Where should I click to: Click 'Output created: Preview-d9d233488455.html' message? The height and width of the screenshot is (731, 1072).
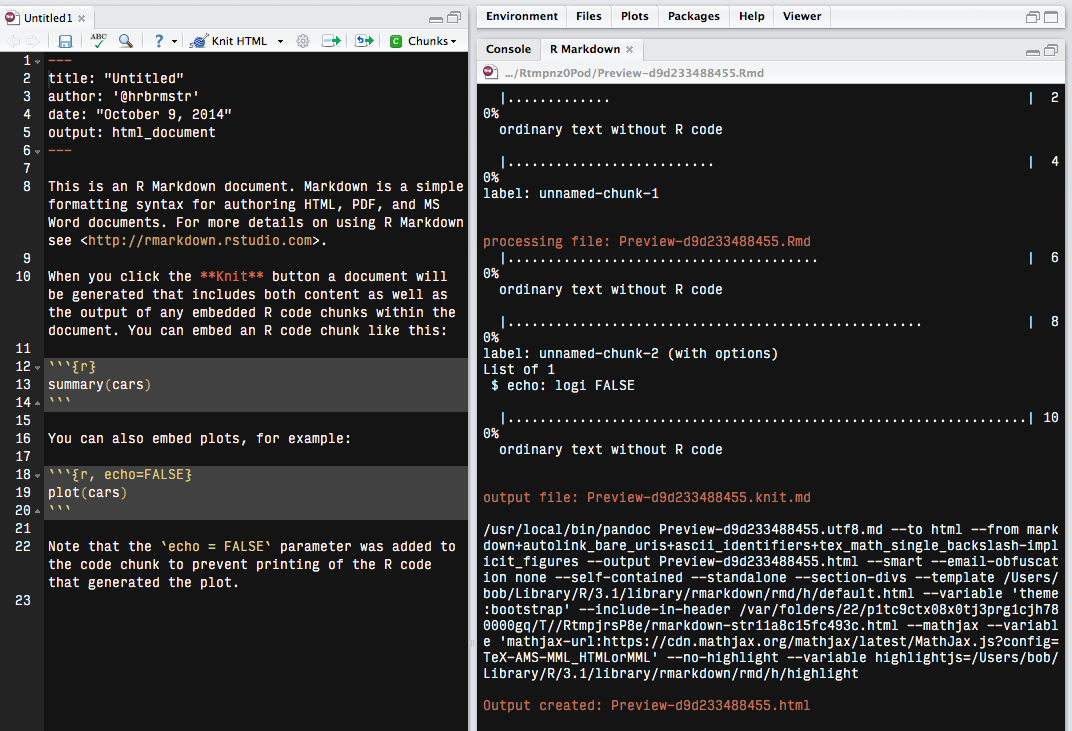tap(646, 705)
